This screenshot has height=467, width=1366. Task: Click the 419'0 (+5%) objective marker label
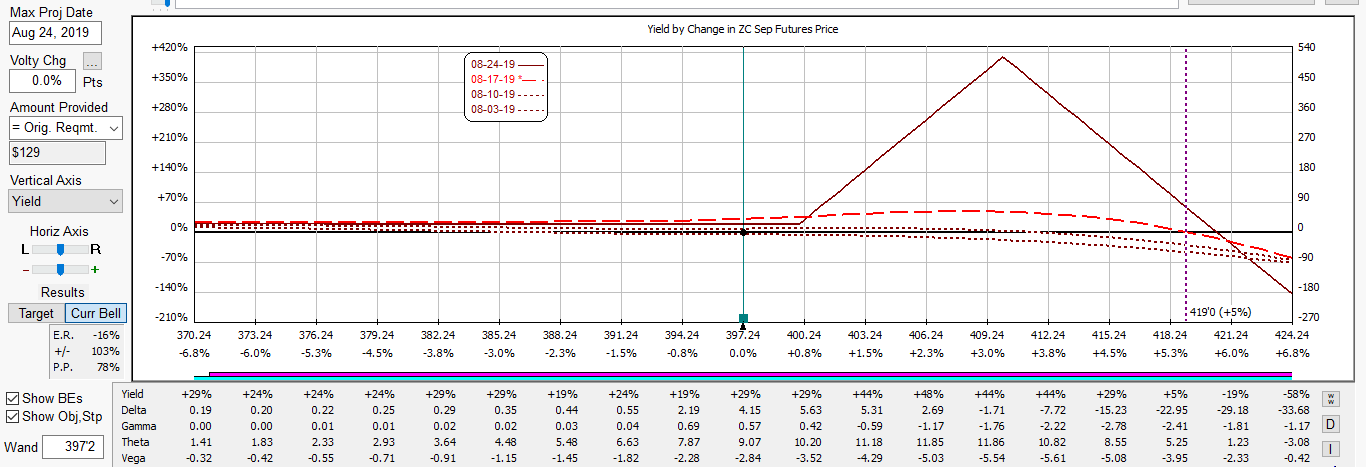(x=1220, y=312)
